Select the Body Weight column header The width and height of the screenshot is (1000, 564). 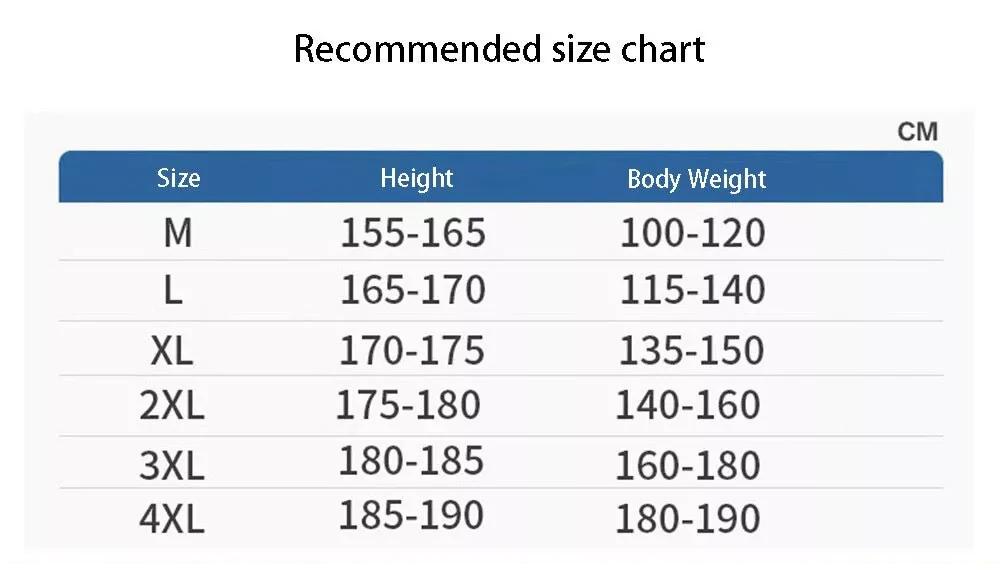(696, 180)
